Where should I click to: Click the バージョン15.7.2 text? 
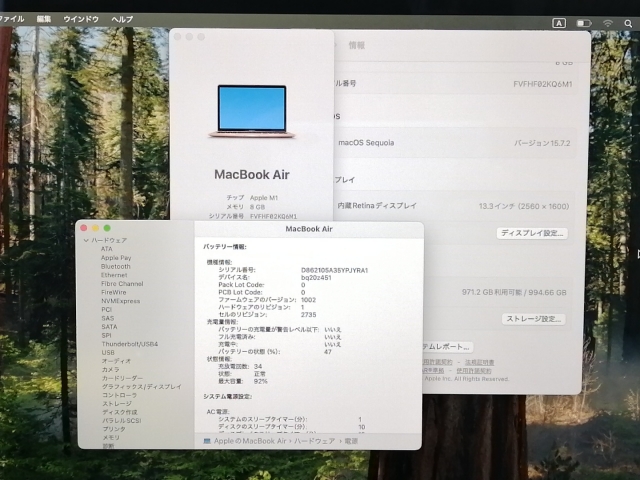click(542, 143)
